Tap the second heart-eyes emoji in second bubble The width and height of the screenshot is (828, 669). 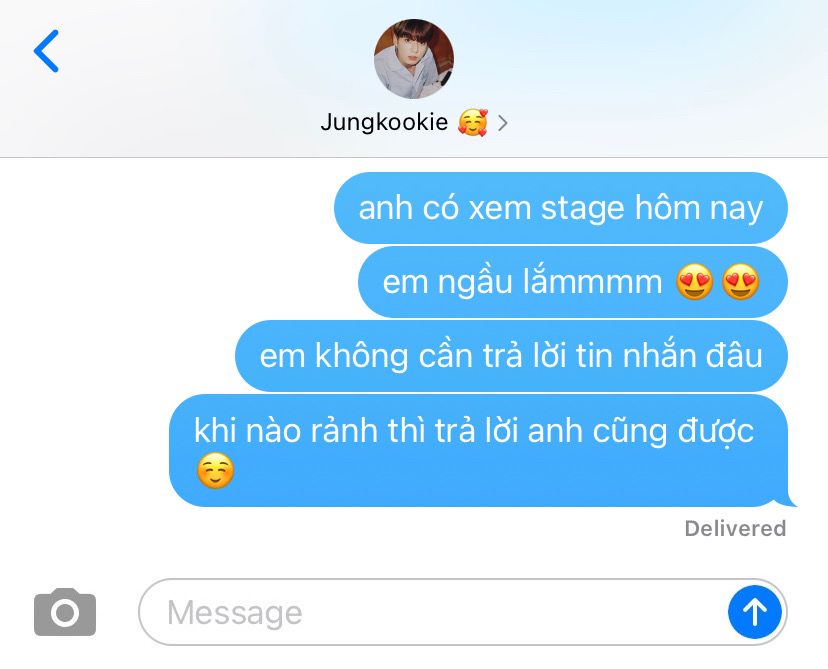tap(740, 281)
